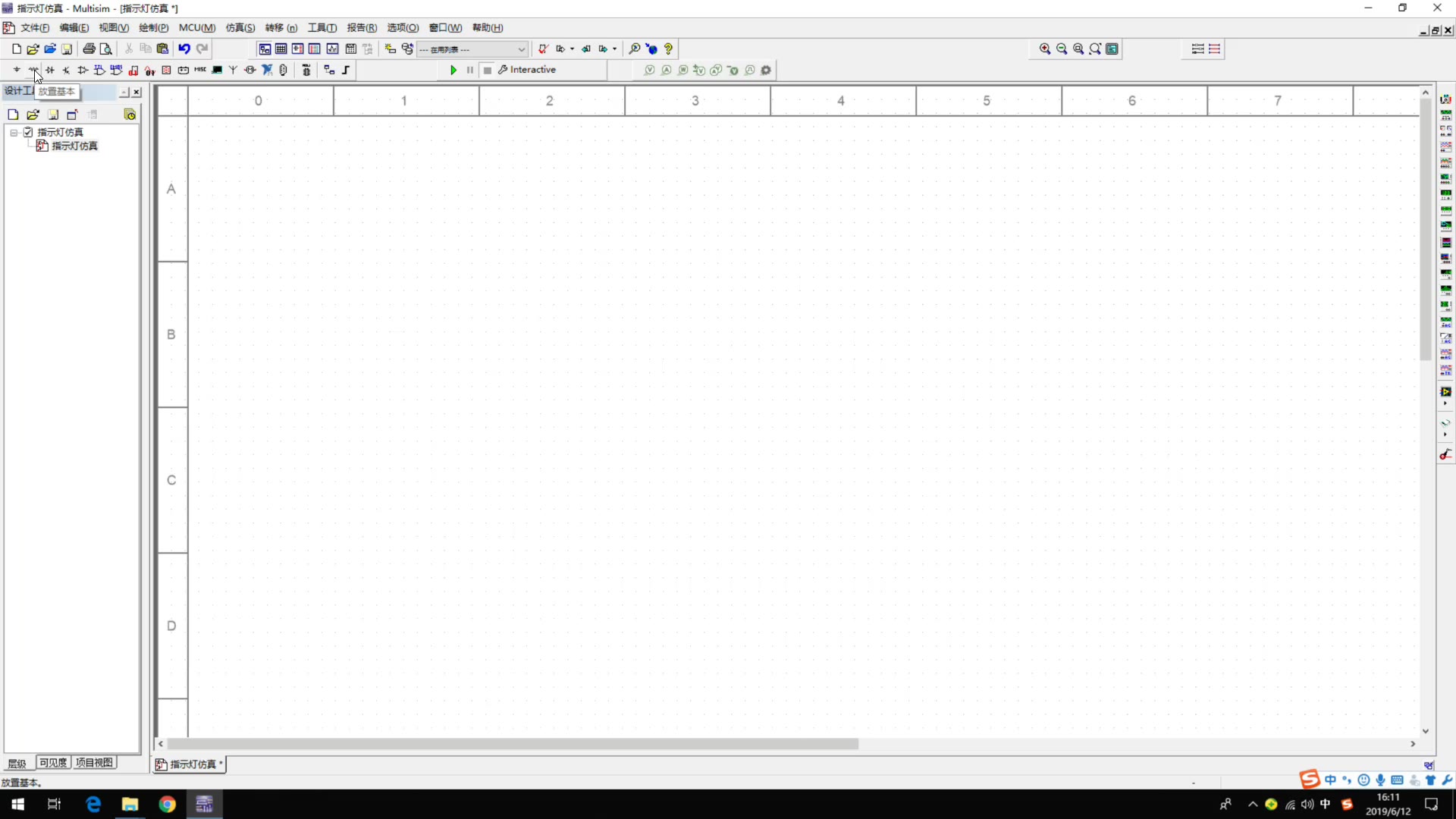Switch to the 可见度 tab
This screenshot has width=1456, height=819.
[x=53, y=763]
